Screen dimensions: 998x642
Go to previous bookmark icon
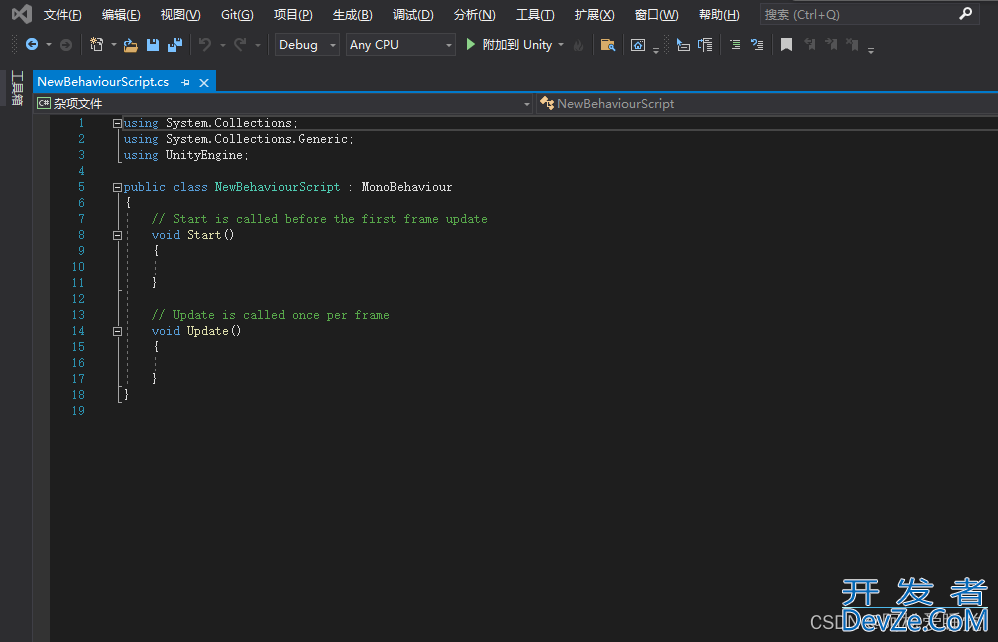point(810,44)
